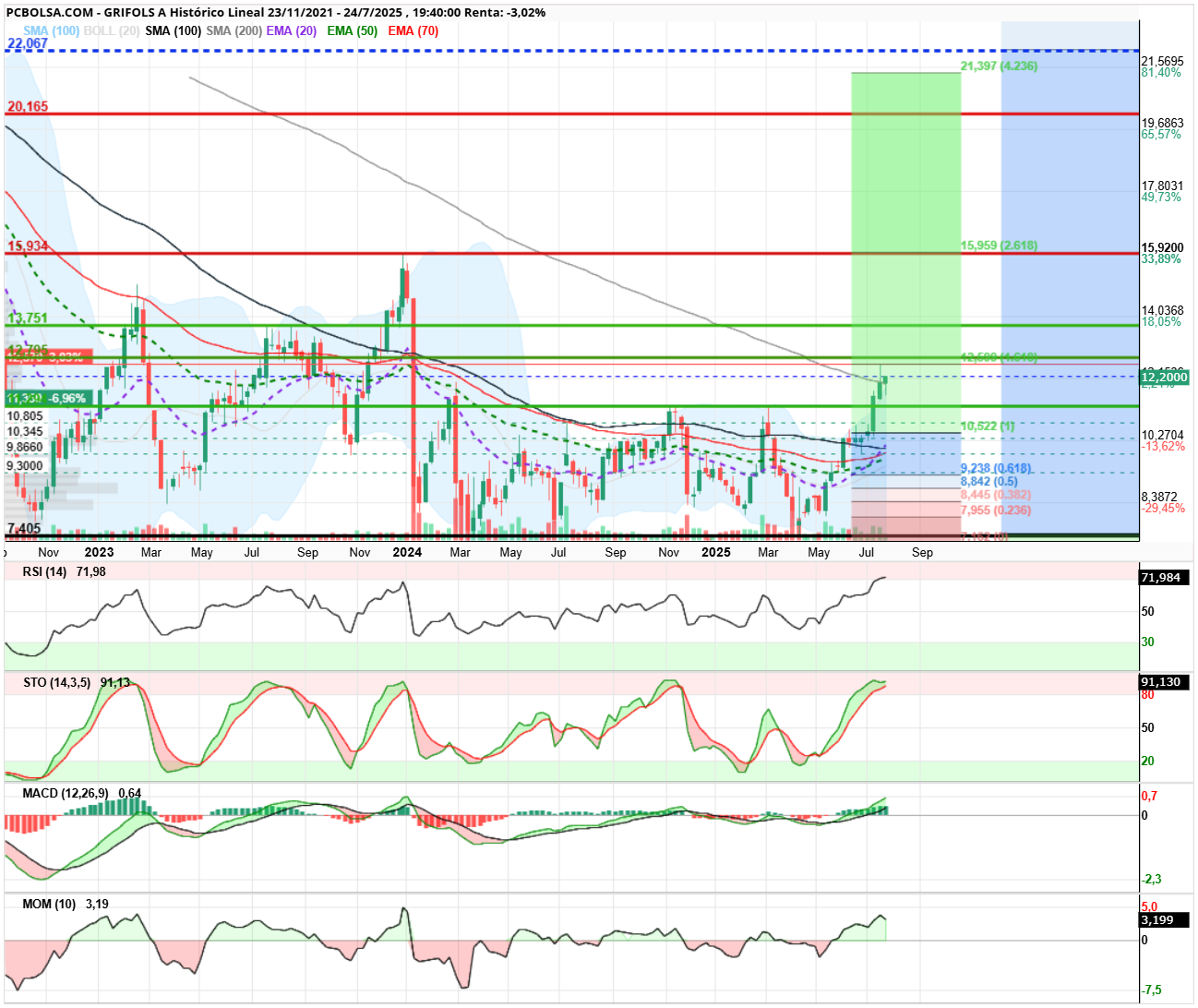Viewport: 1198px width, 1008px height.
Task: Click the 9,3000 level label
Action: [x=25, y=465]
